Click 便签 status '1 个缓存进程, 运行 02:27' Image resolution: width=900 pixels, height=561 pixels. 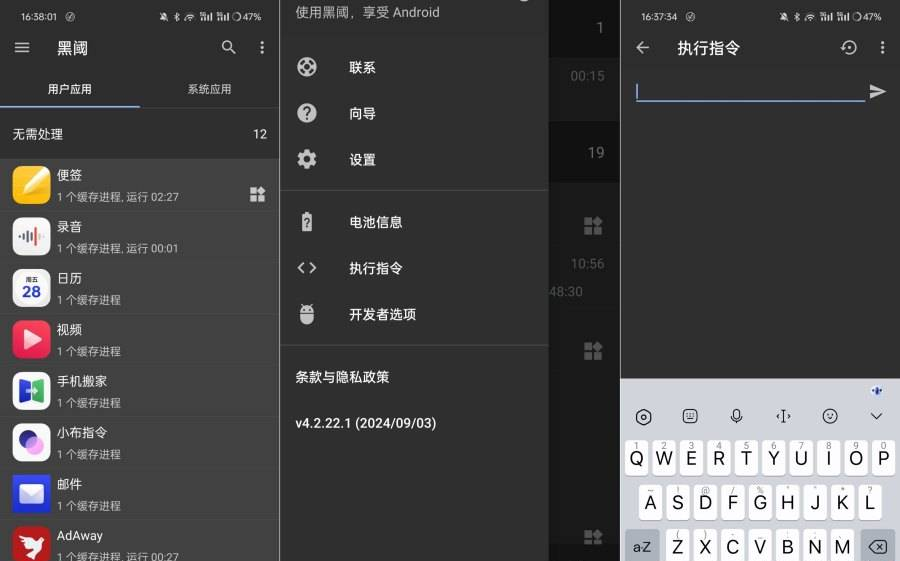pyautogui.click(x=118, y=197)
